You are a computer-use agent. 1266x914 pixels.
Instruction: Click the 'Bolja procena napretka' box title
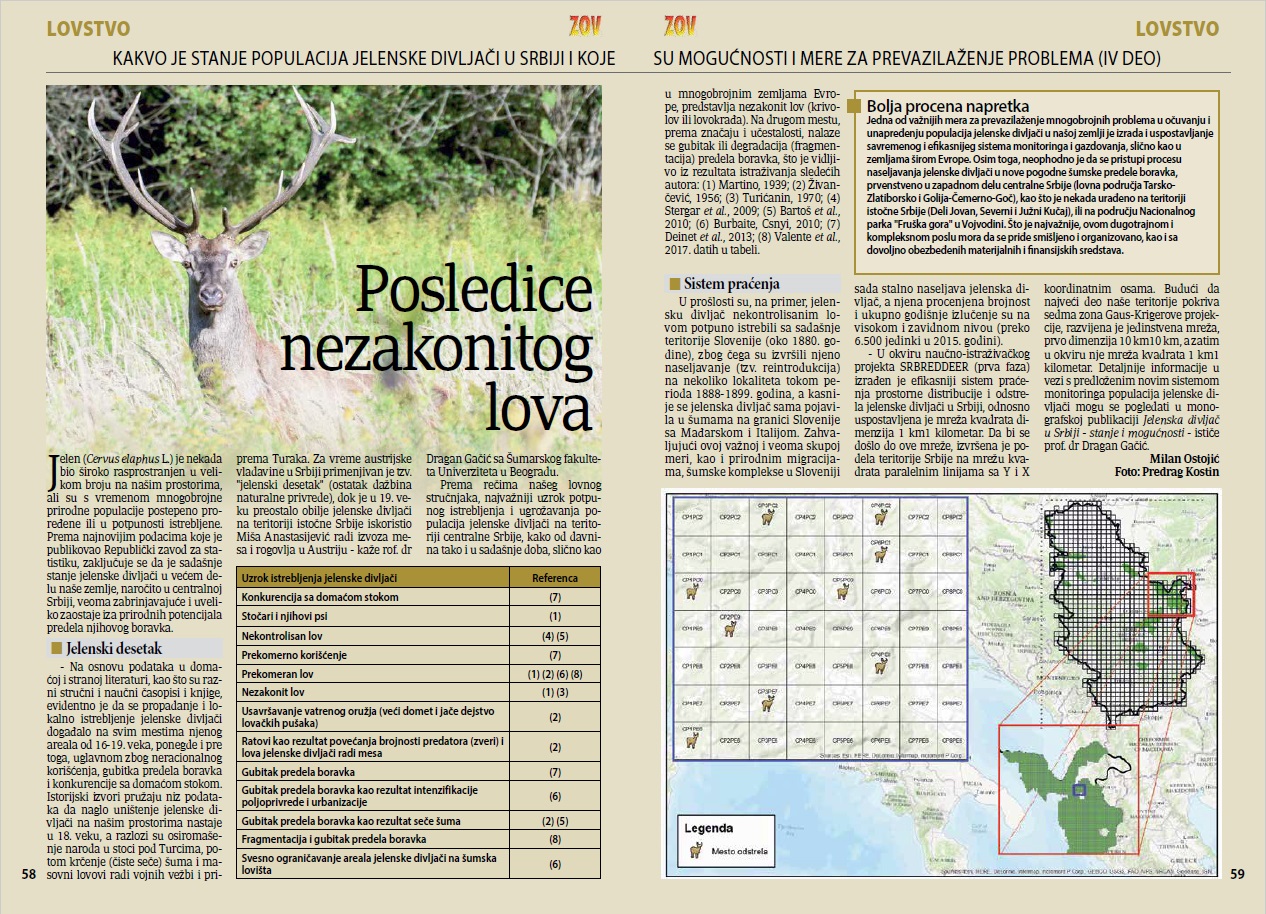[x=948, y=105]
